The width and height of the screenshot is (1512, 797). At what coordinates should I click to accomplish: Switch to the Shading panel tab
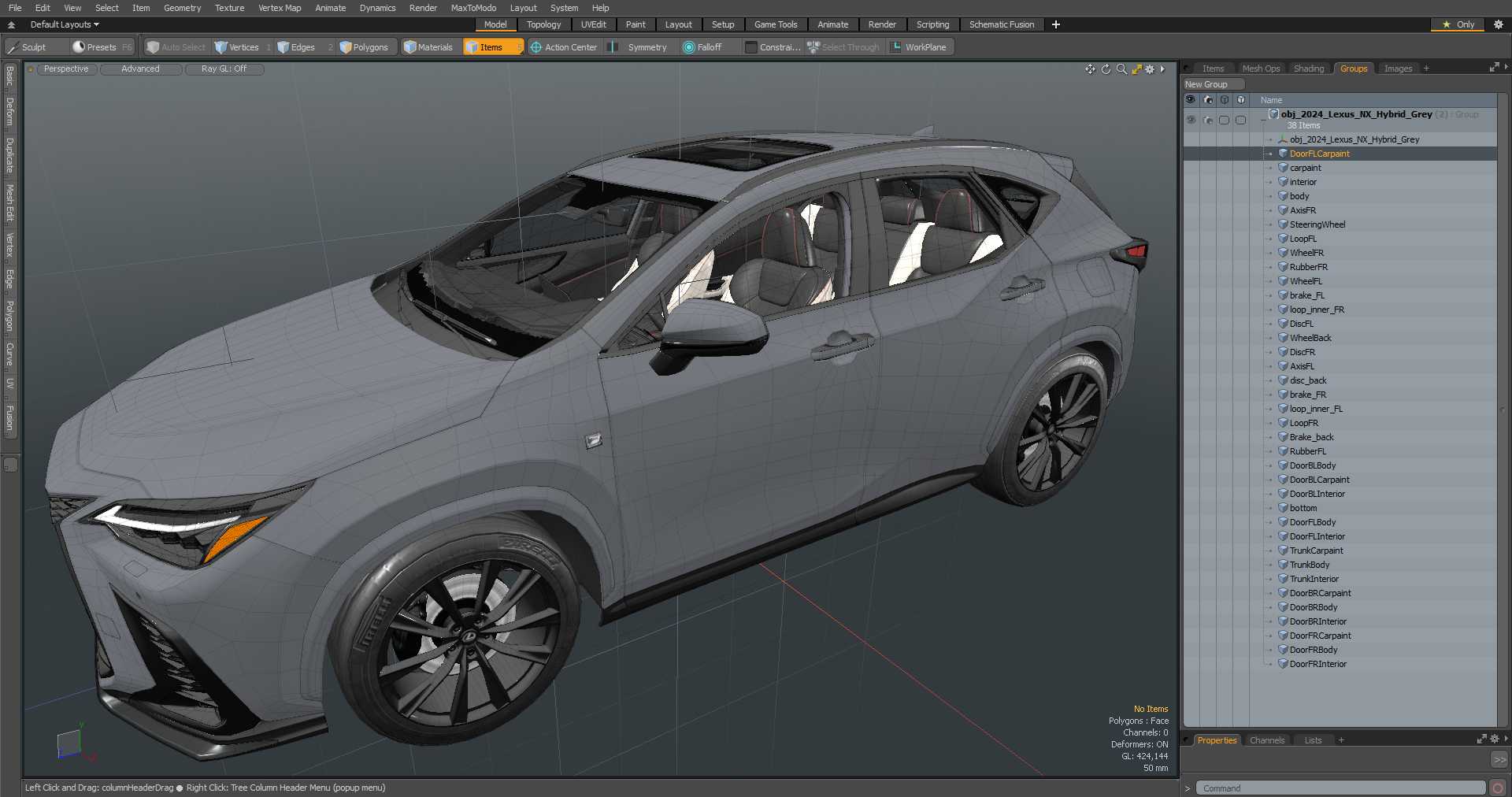click(1309, 69)
